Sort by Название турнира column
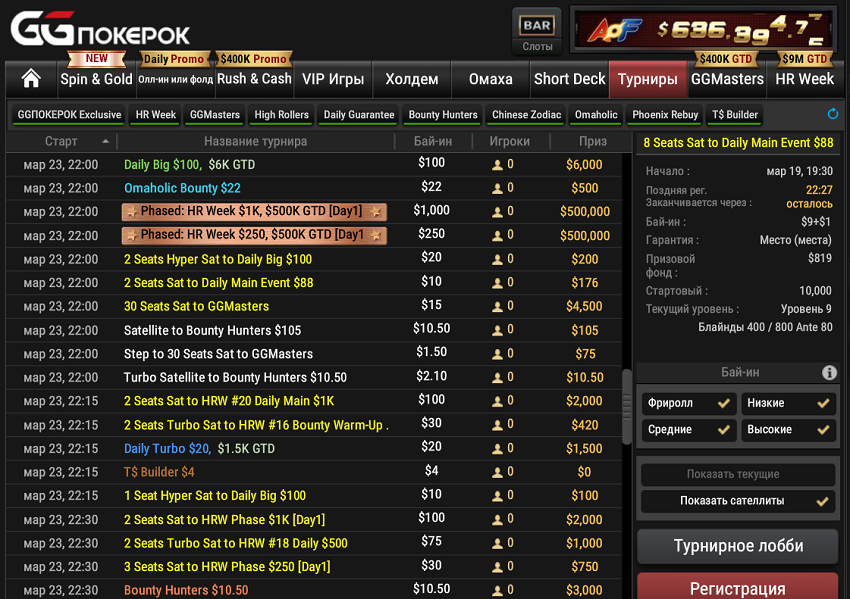Viewport: 850px width, 599px height. 255,141
